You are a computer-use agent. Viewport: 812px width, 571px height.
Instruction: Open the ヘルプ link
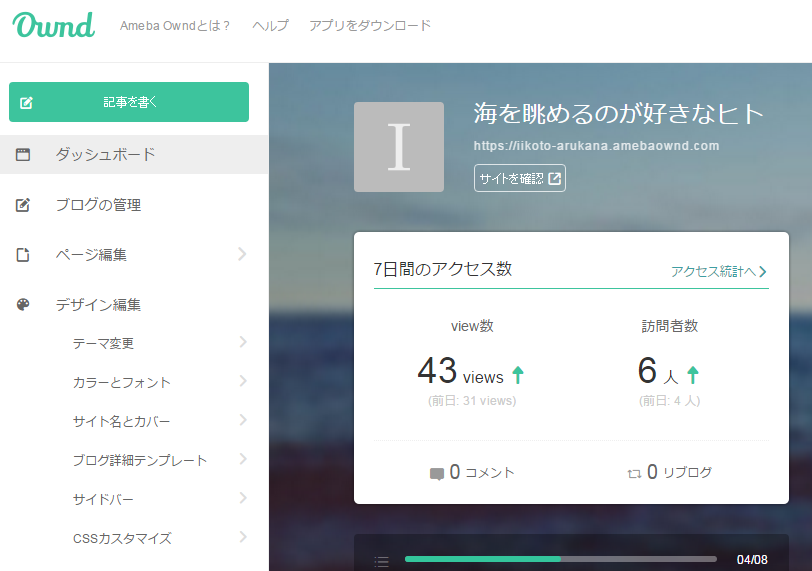tap(270, 25)
